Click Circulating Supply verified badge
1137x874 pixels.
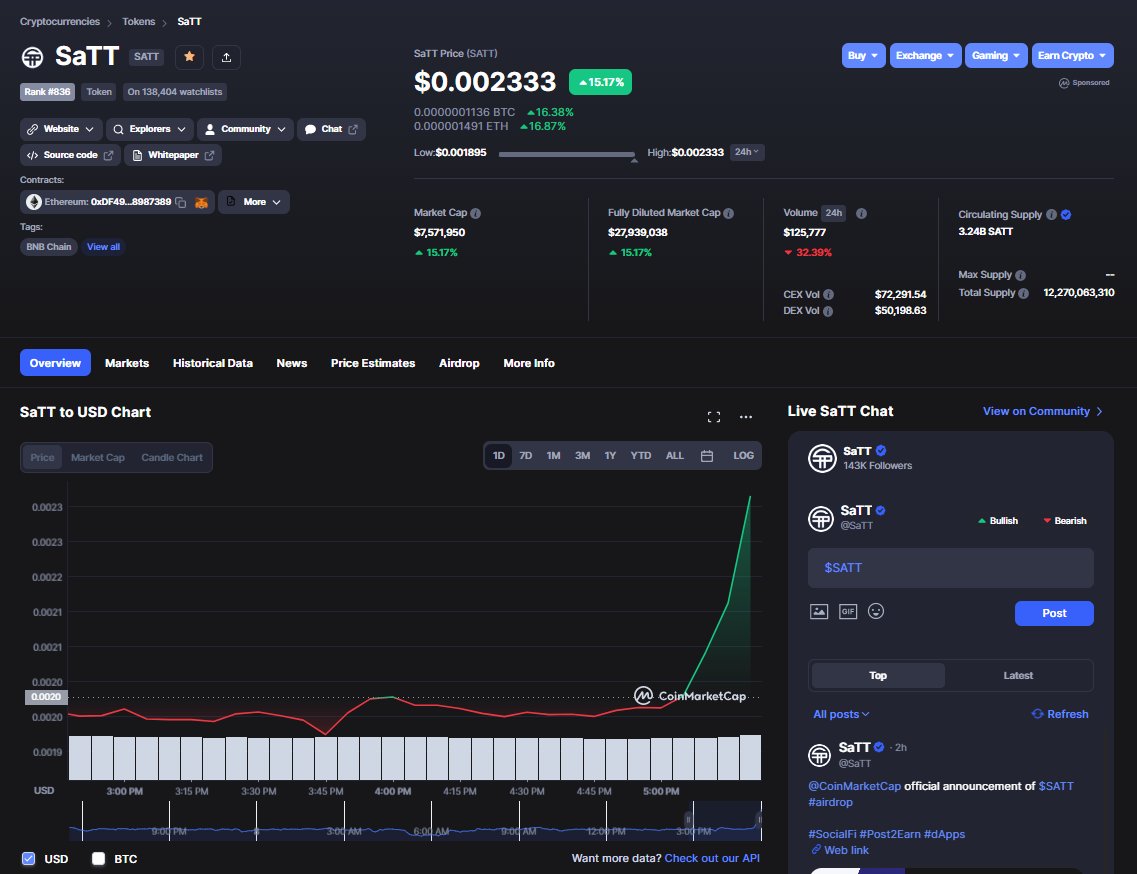1066,215
